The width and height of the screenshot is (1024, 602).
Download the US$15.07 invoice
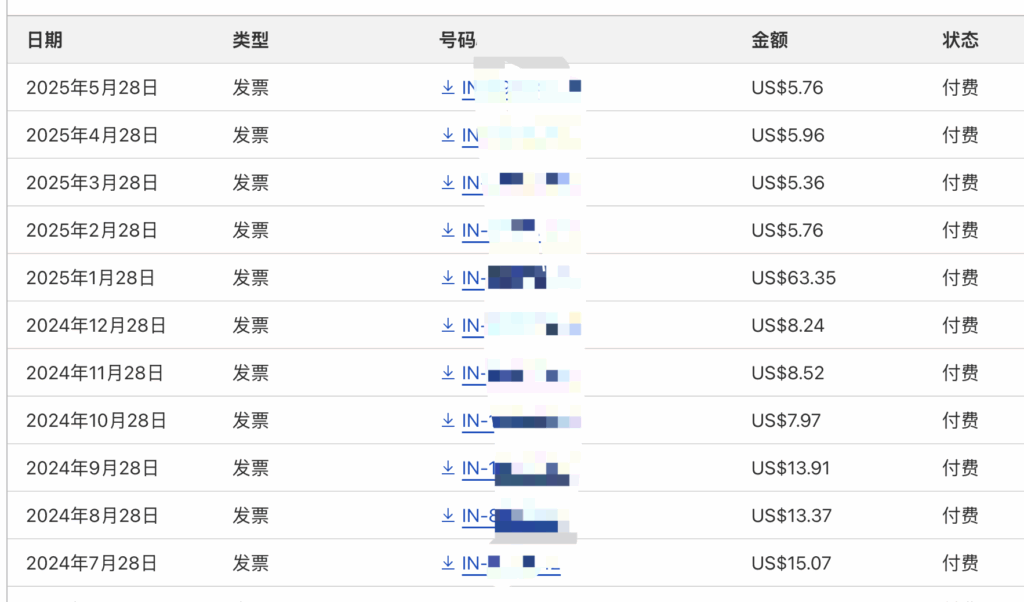(448, 563)
